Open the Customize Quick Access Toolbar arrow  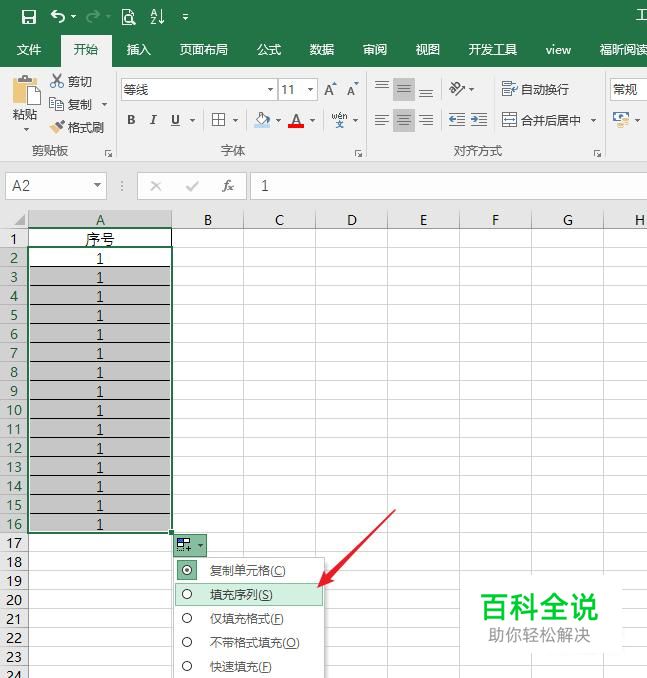point(185,17)
